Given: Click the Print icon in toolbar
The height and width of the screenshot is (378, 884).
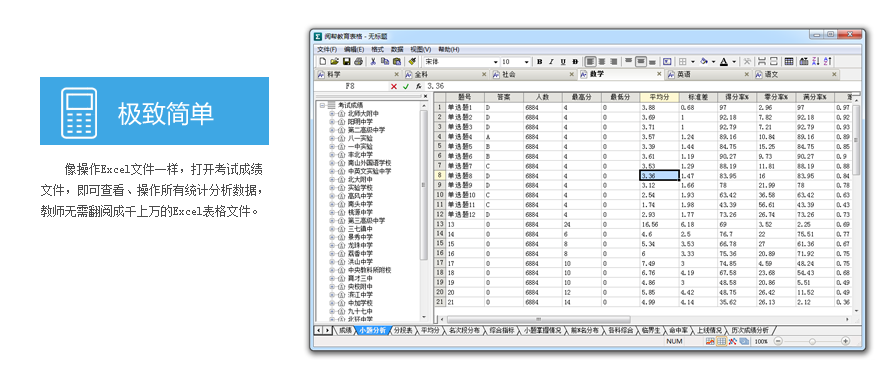Looking at the screenshot, I should 359,61.
